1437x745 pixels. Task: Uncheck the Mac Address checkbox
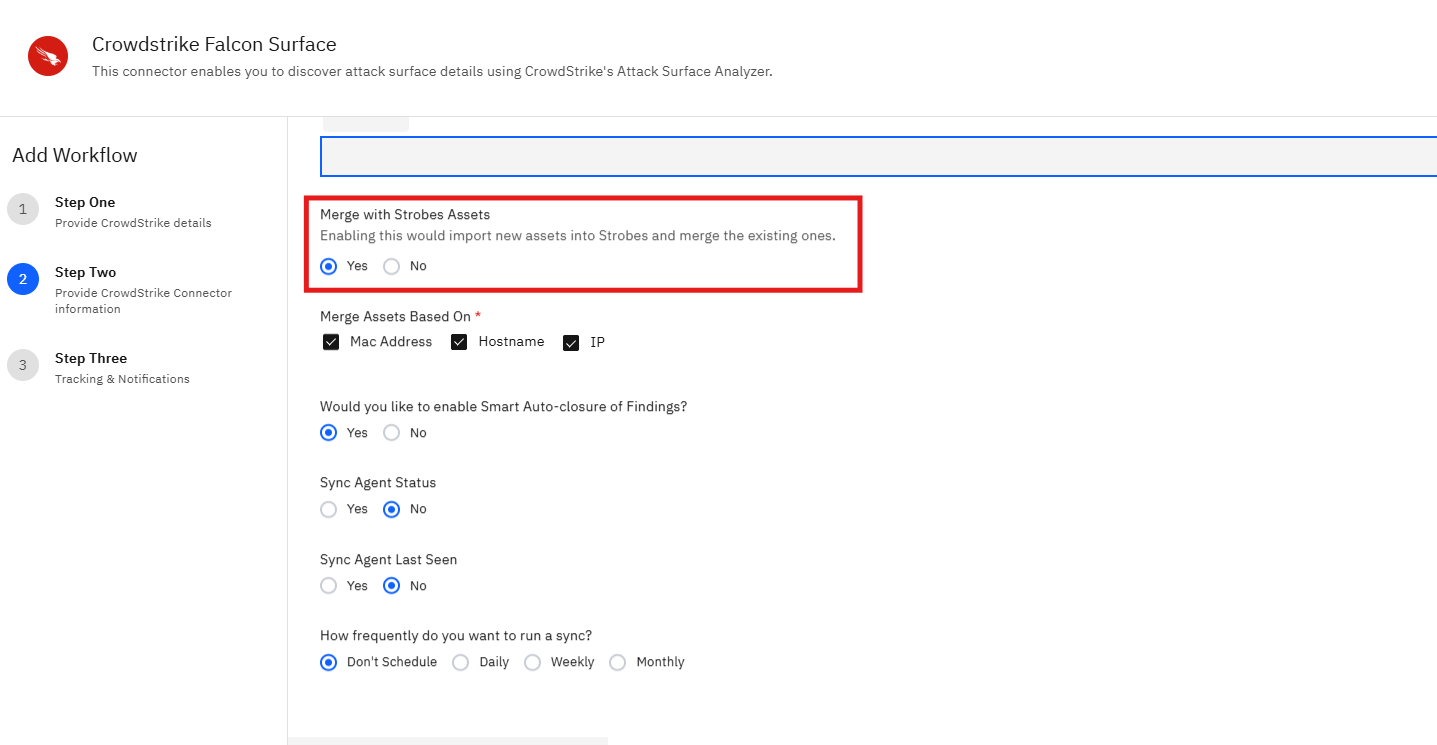pos(331,342)
